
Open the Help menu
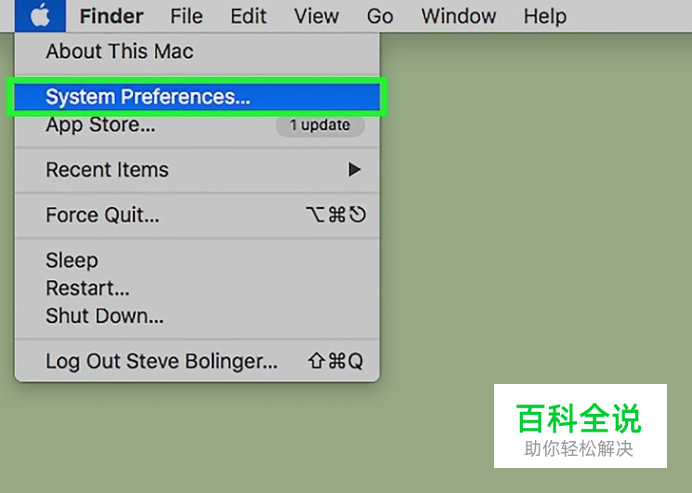point(545,16)
